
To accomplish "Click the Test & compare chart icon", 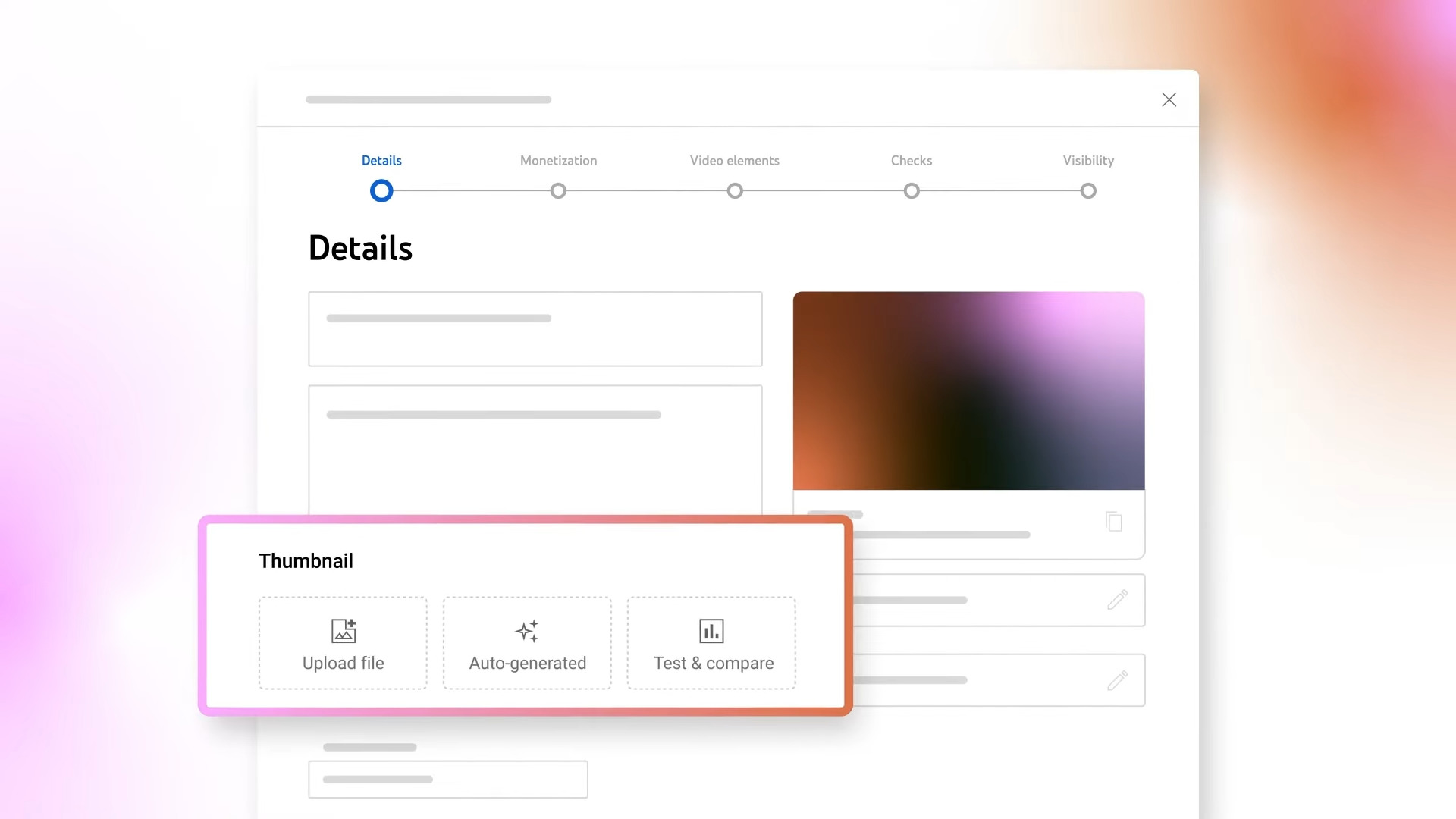I will 711,631.
